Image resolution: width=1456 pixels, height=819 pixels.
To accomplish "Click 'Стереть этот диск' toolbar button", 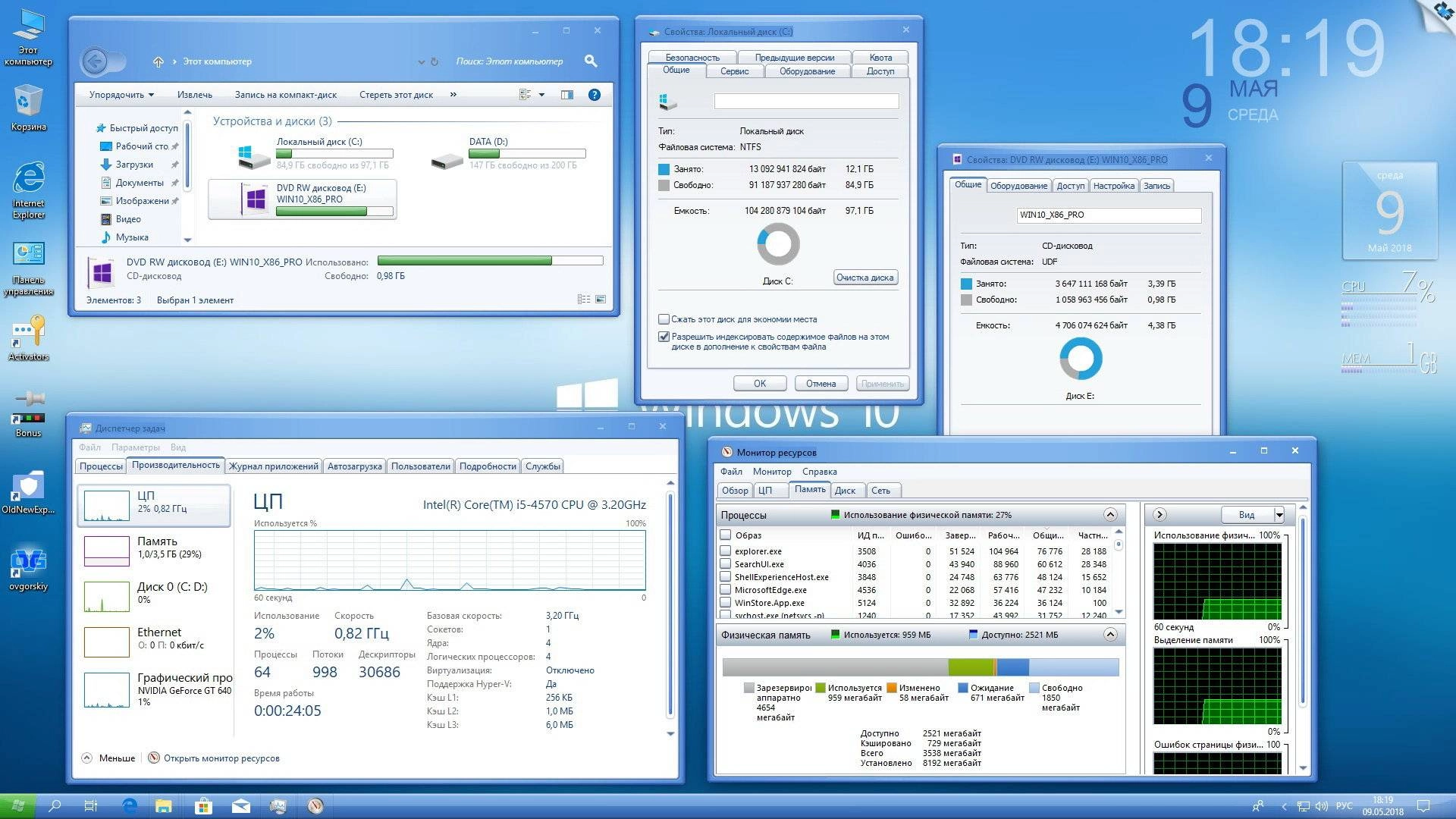I will pos(396,95).
